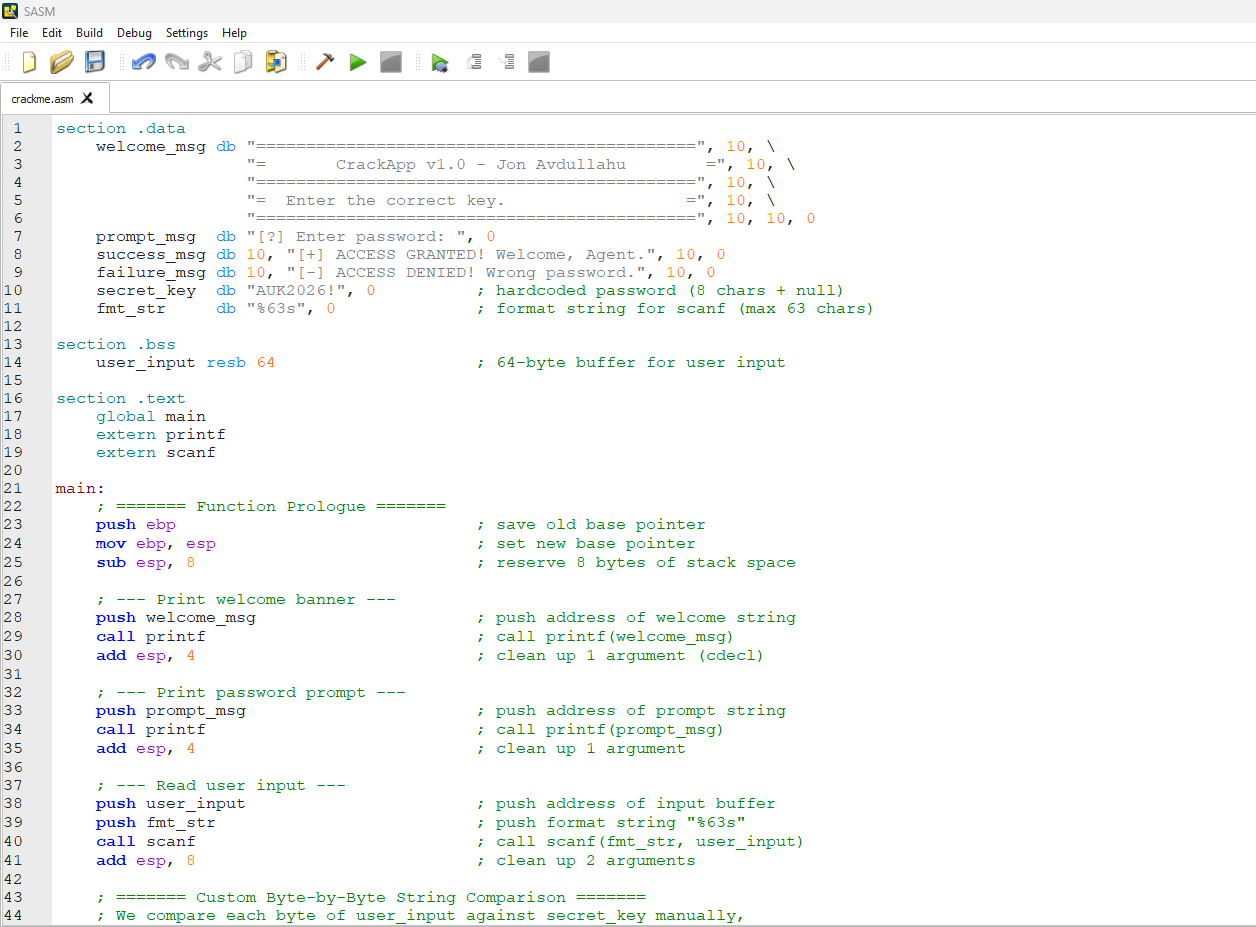The height and width of the screenshot is (927, 1256).
Task: Click 'push user_input' on line 38
Action: pos(171,803)
